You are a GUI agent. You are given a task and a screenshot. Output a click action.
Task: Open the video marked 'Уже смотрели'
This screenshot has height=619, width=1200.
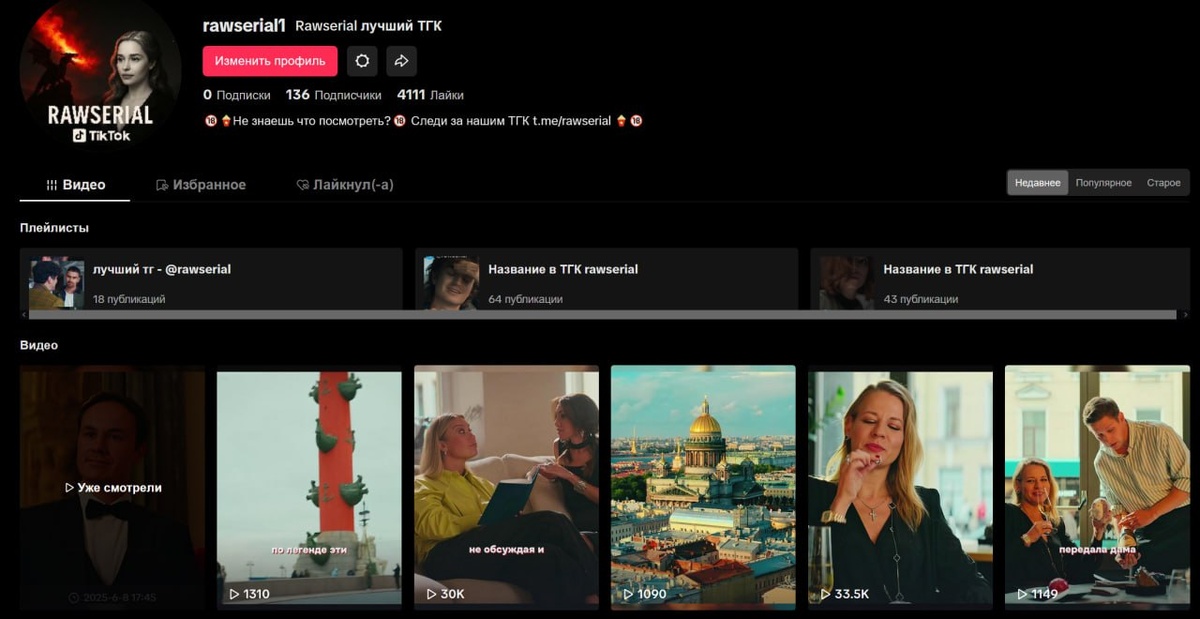[112, 488]
